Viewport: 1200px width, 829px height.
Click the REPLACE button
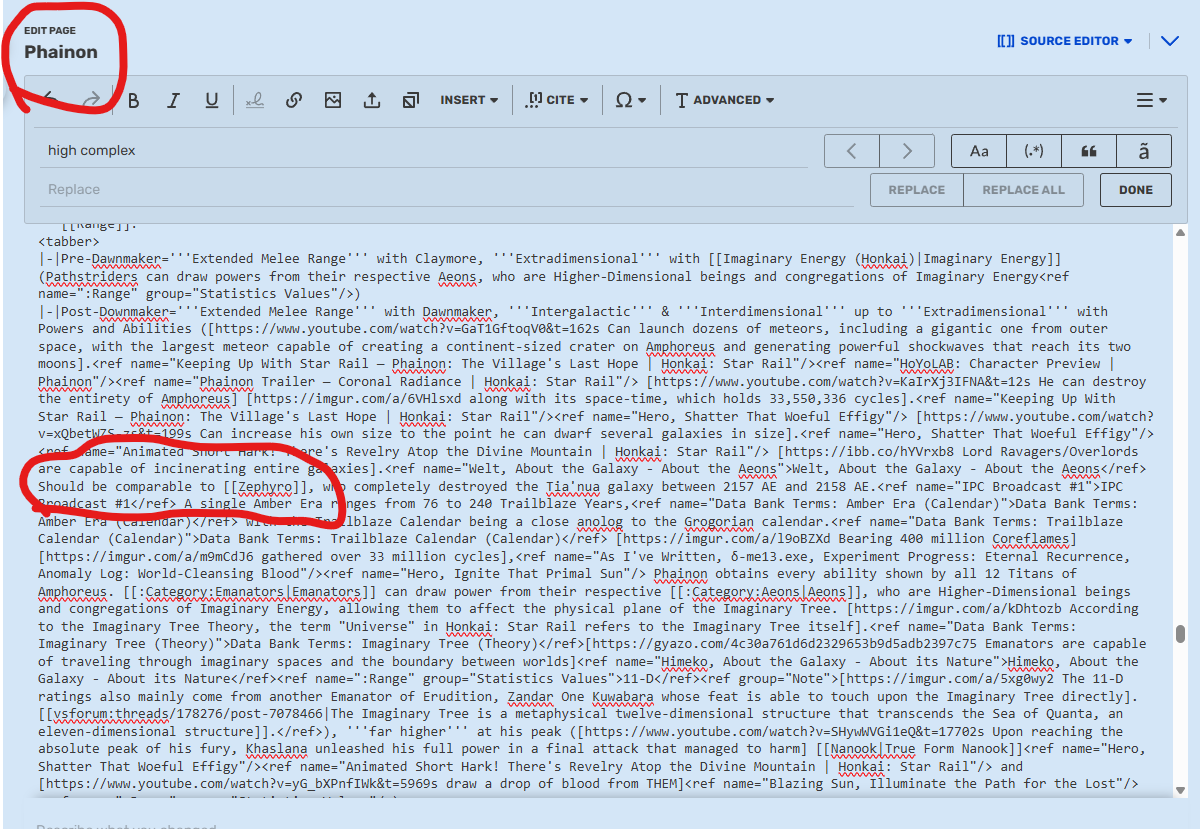[x=917, y=190]
